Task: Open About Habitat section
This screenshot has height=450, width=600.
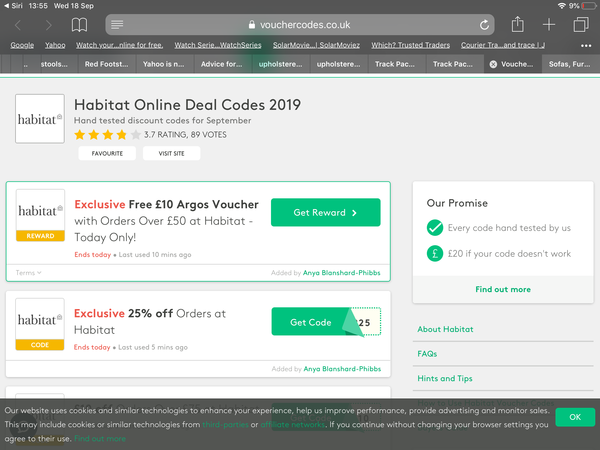Action: coord(445,329)
